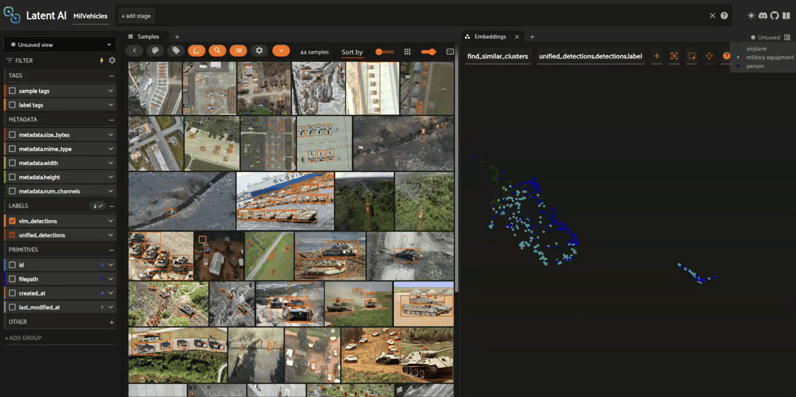Viewport: 796px width, 397px height.
Task: Open the docs icon right of GitHub
Action: [x=786, y=16]
